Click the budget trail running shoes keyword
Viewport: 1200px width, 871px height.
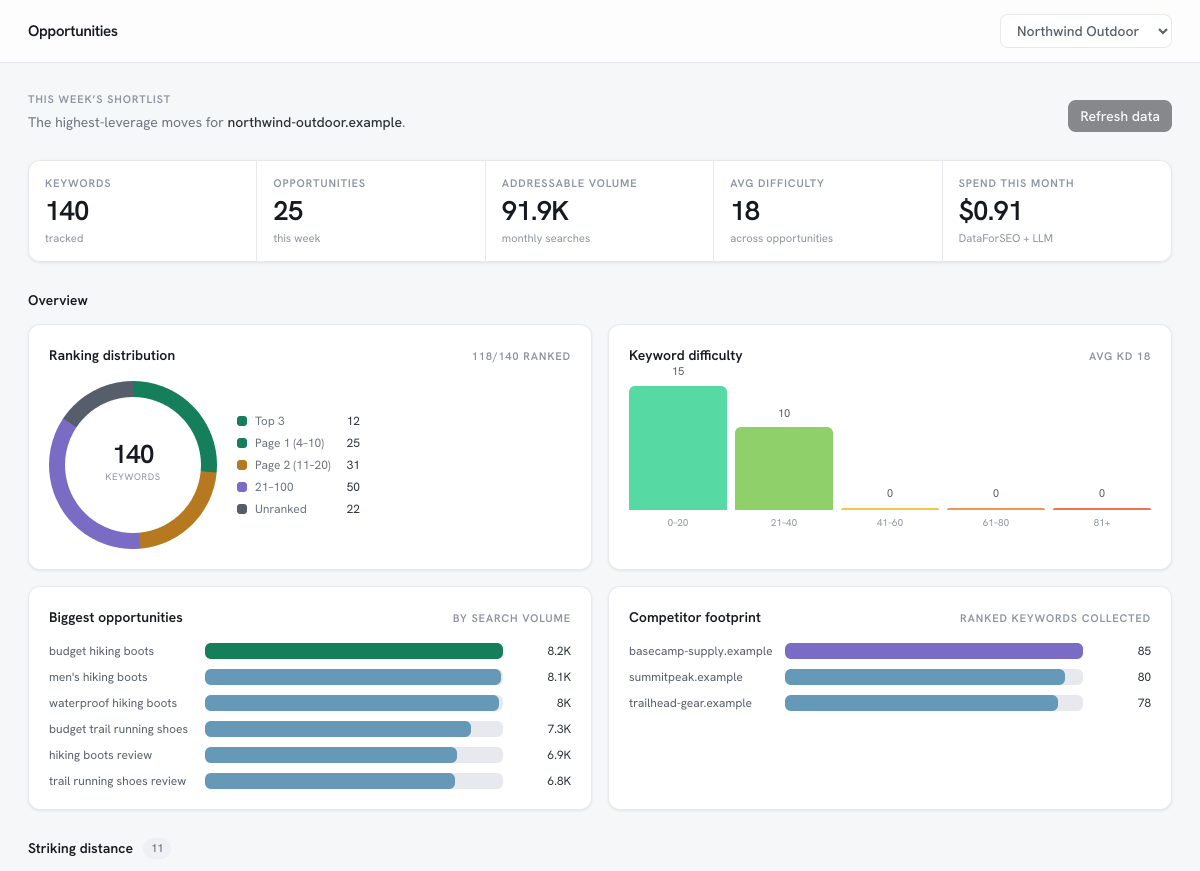point(118,729)
